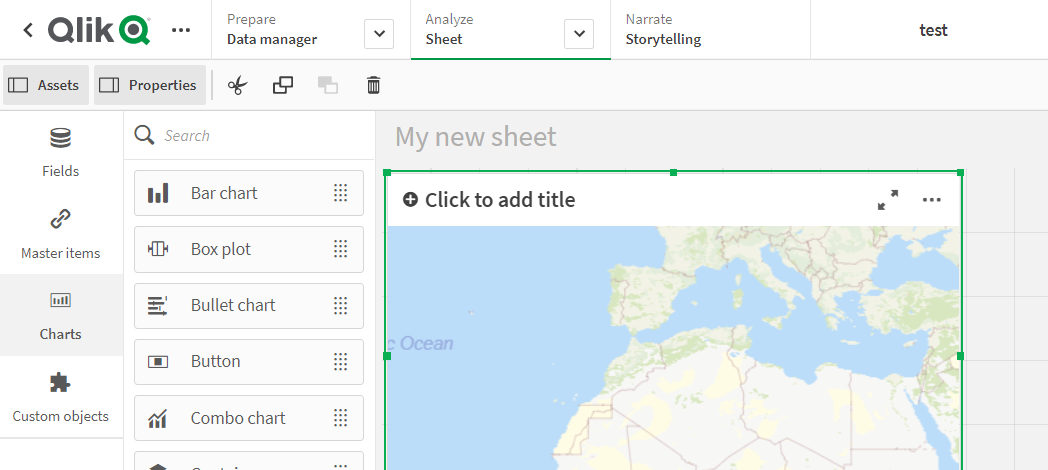Open the Master items section
Viewport: 1048px width, 470px height.
coord(60,234)
